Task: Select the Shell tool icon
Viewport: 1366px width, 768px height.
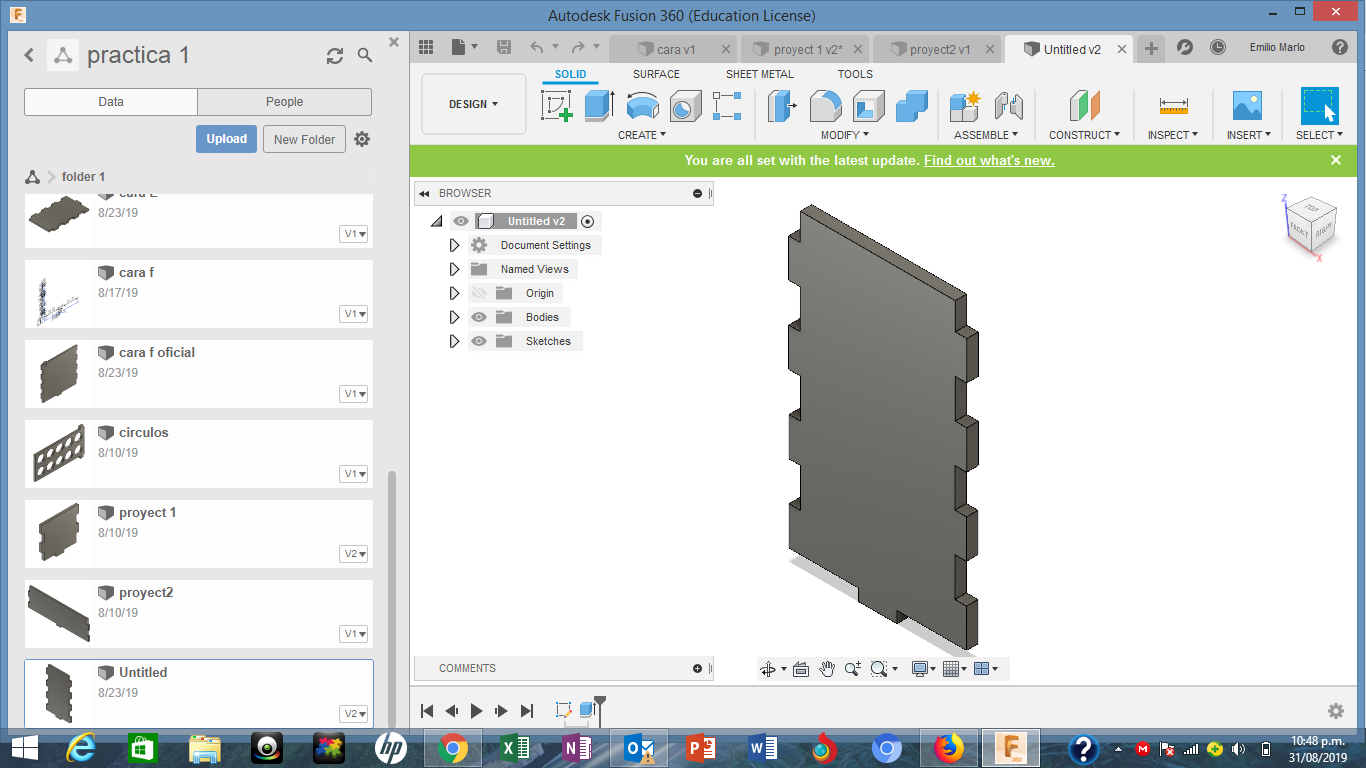Action: coord(868,106)
